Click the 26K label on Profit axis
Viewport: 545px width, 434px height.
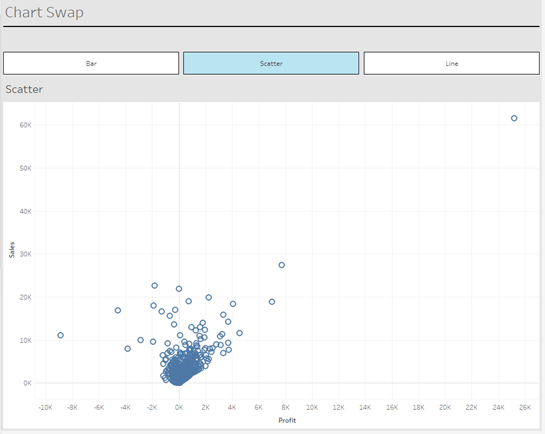click(525, 407)
